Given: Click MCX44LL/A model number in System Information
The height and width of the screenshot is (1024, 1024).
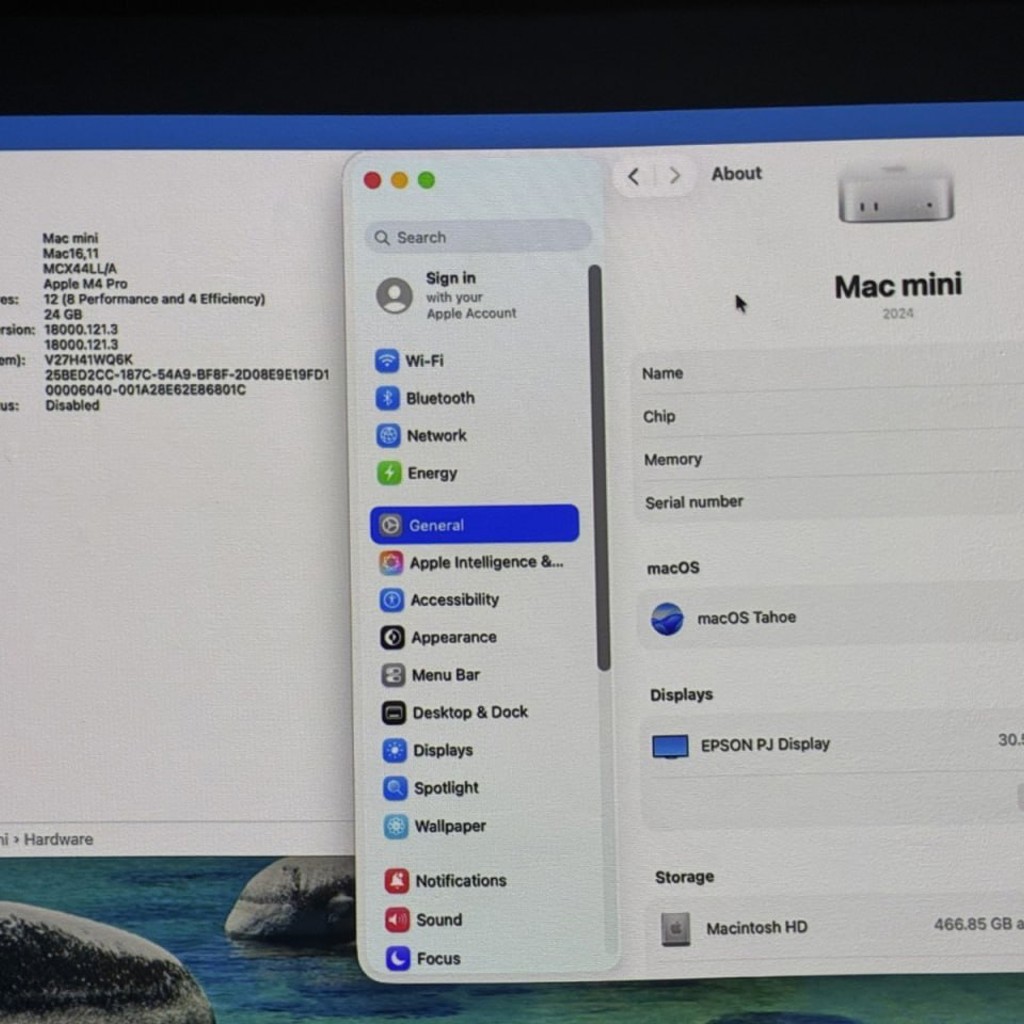Looking at the screenshot, I should 80,268.
